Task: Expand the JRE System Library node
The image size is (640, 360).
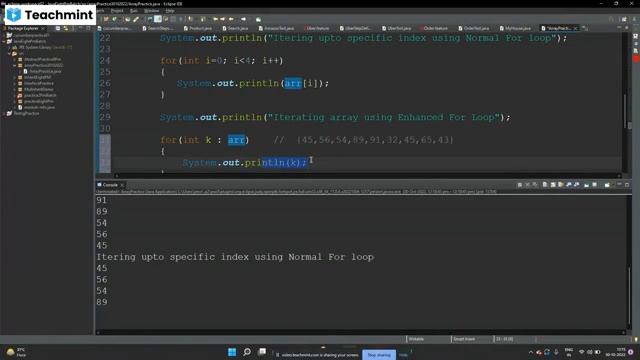Action: pyautogui.click(x=9, y=47)
